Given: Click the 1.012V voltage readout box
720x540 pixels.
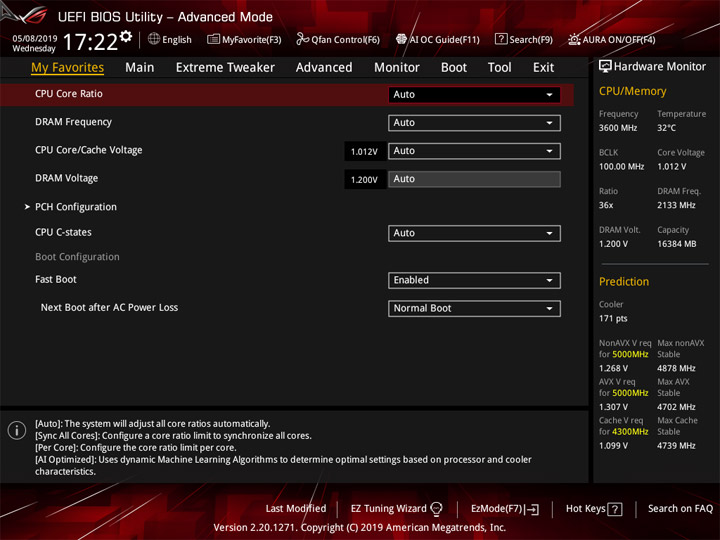Looking at the screenshot, I should 365,152.
